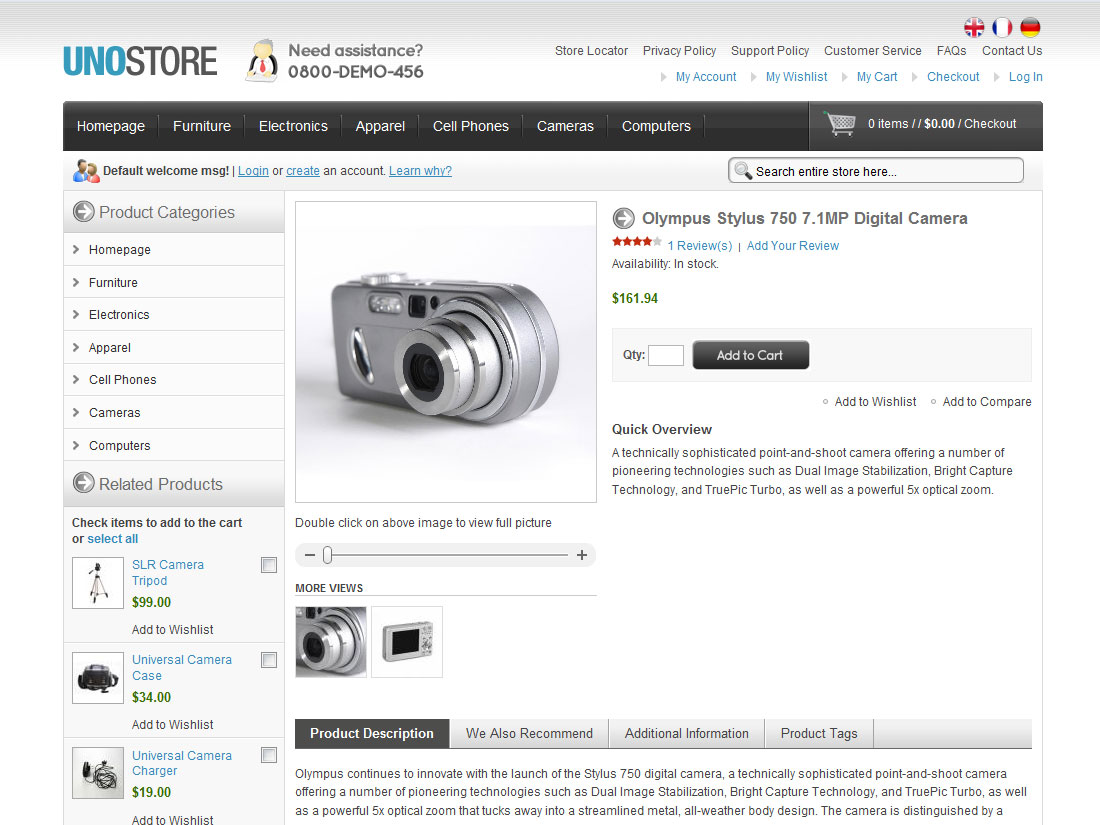Viewport: 1100px width, 825px height.
Task: Switch to the Product Tags tab
Action: pos(819,734)
